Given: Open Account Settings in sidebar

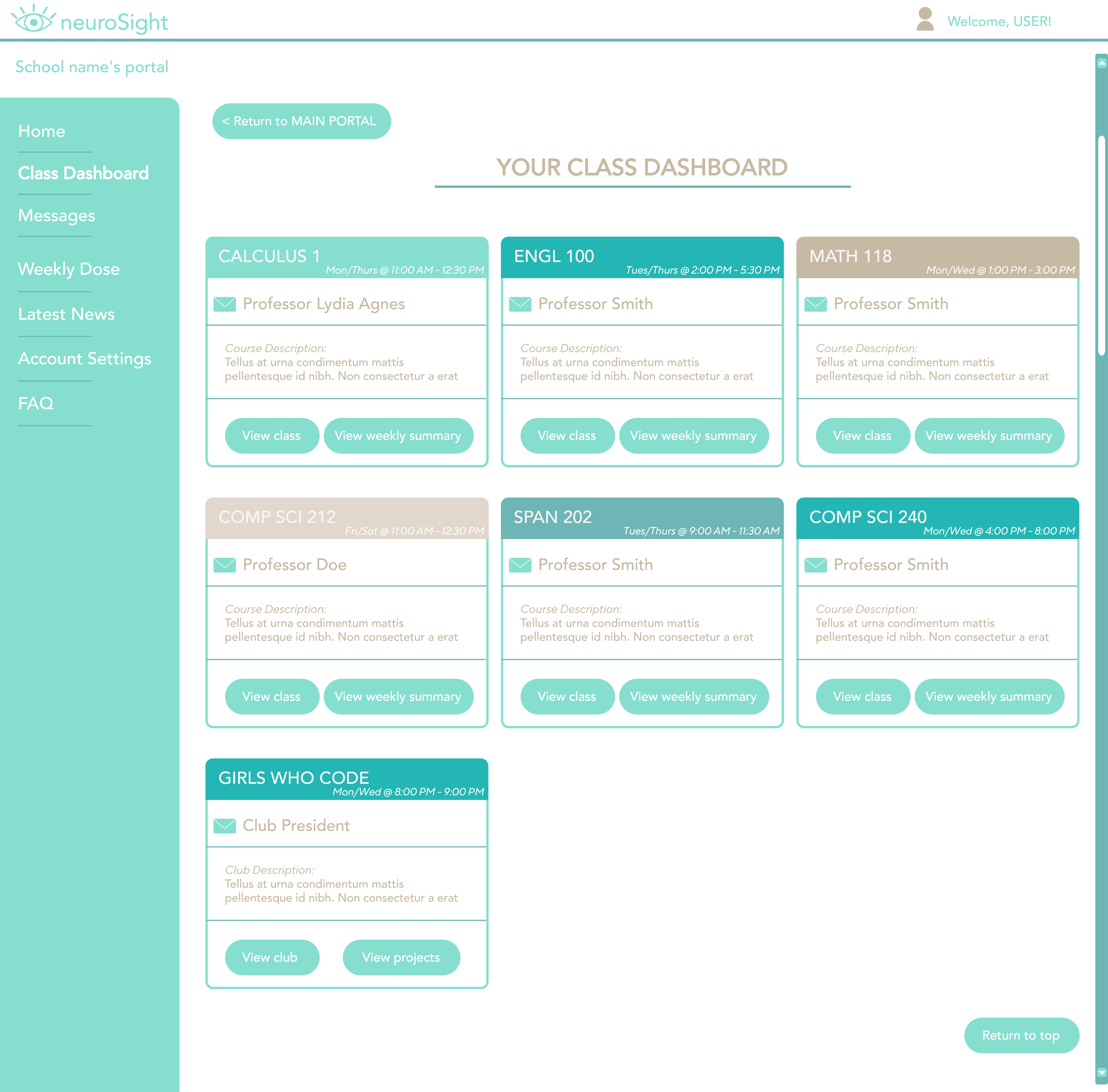Looking at the screenshot, I should [x=84, y=359].
